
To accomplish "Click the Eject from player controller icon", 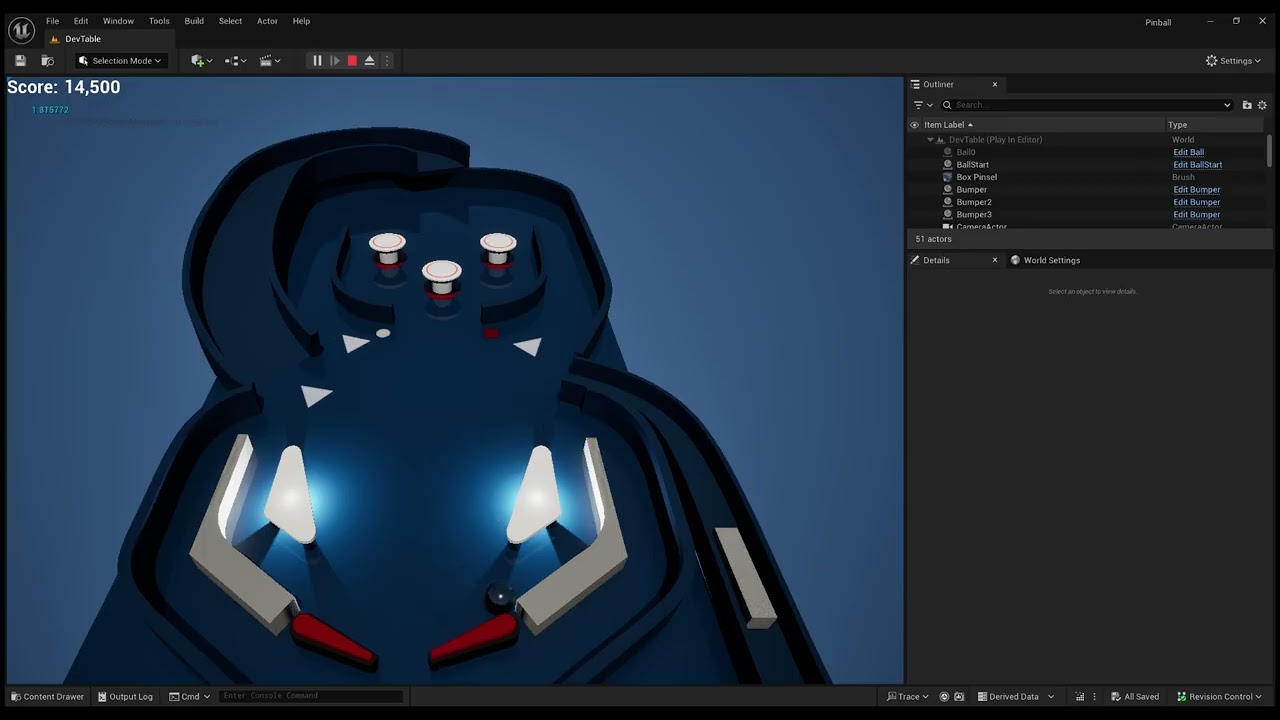I will pos(369,61).
